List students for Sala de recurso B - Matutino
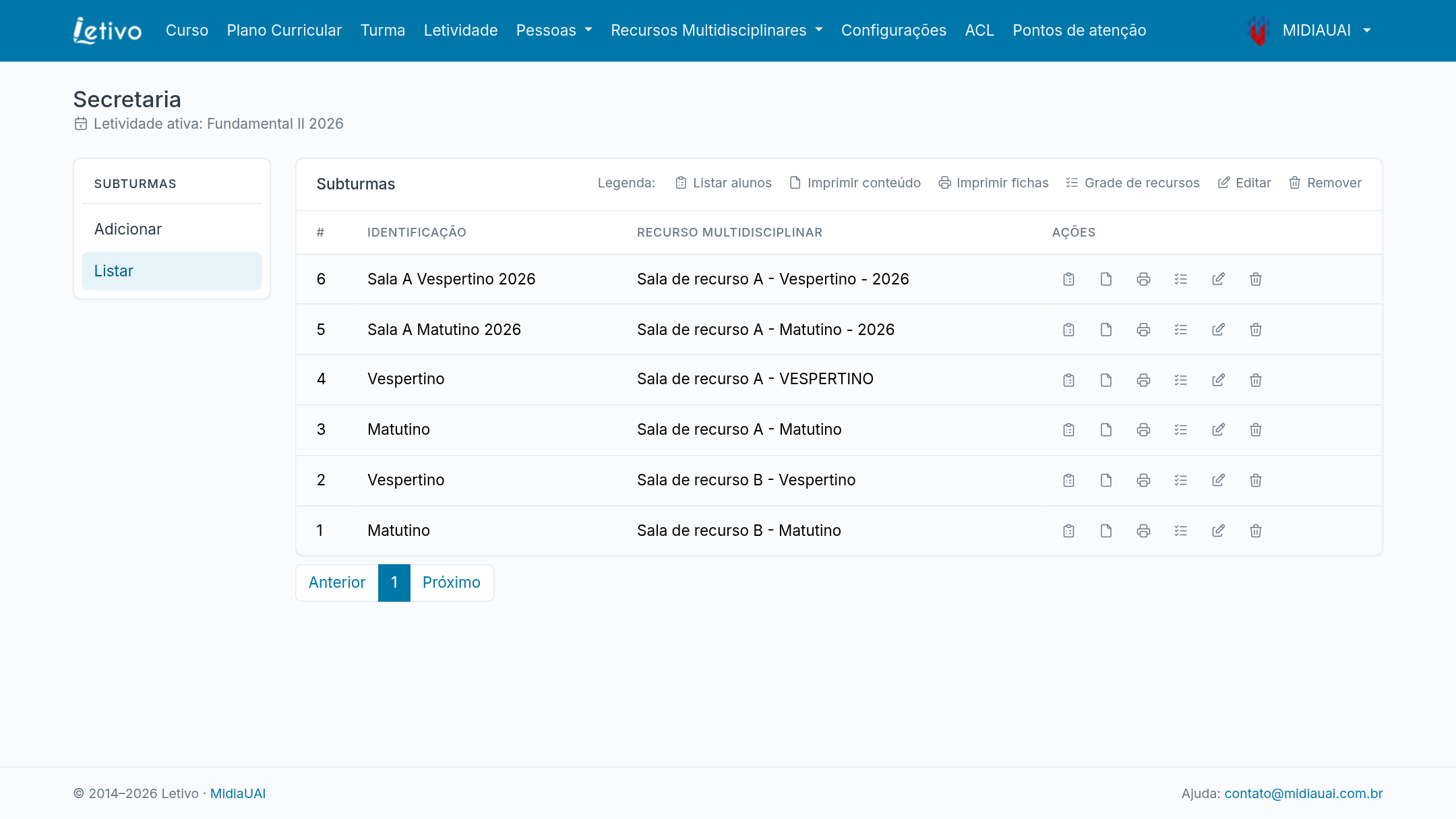The image size is (1456, 819). click(x=1068, y=531)
